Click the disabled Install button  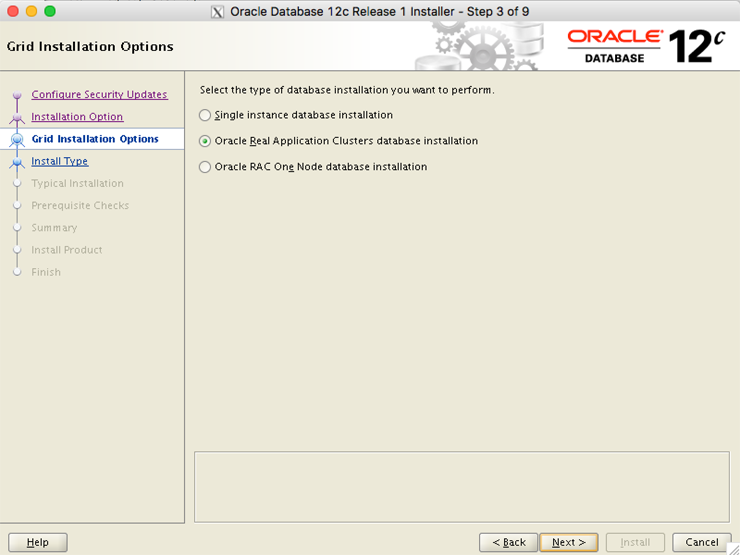click(x=635, y=542)
